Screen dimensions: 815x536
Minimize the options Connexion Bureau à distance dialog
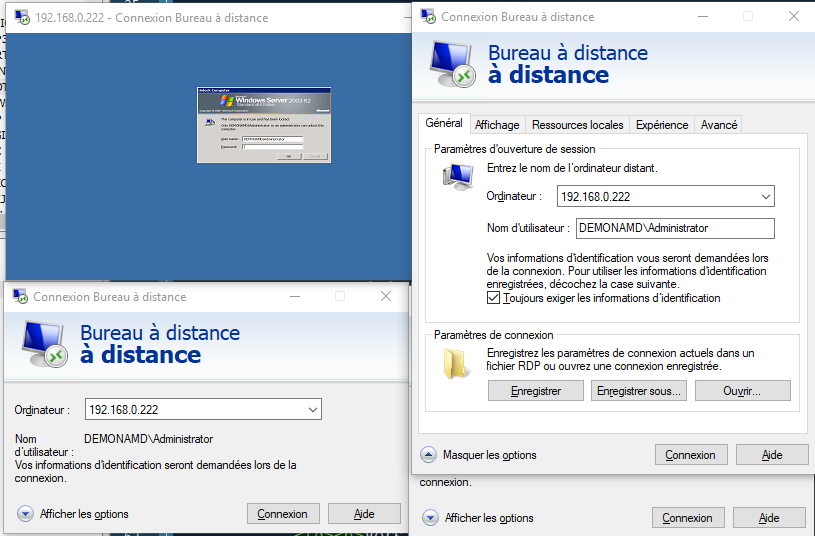click(703, 17)
